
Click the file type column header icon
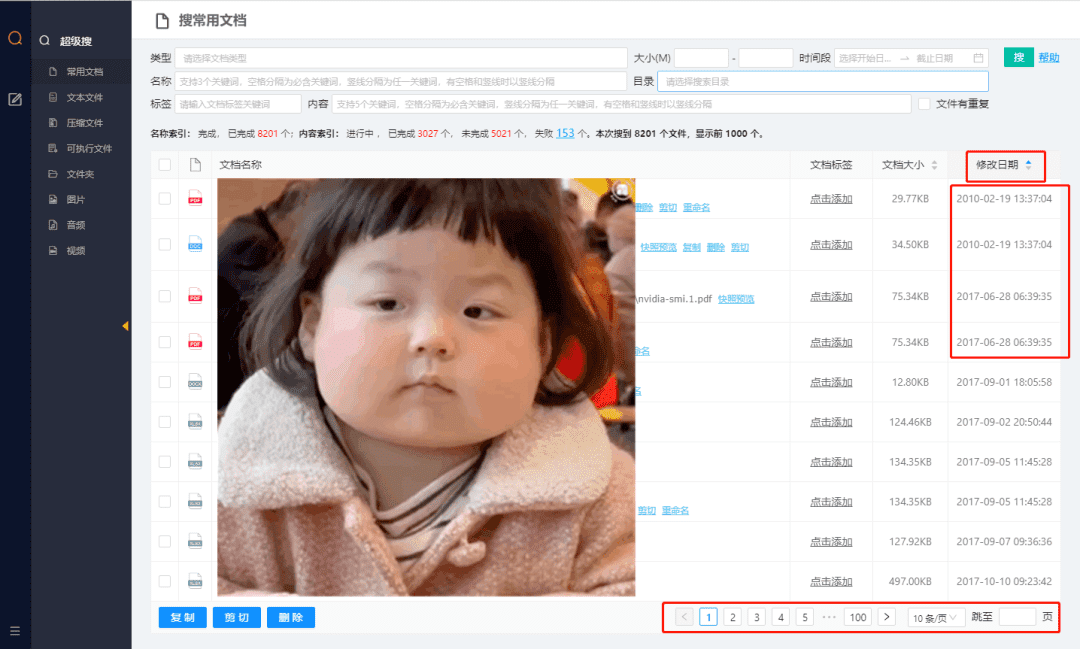click(x=196, y=165)
